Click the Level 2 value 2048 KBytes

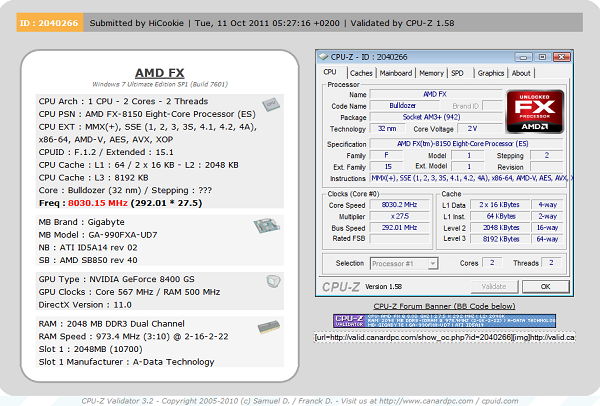499,228
